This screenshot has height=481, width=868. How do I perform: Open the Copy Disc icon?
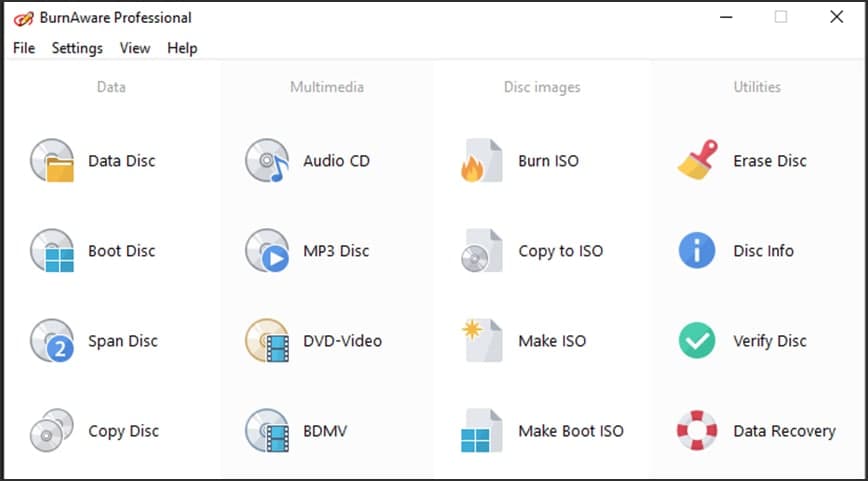pyautogui.click(x=52, y=431)
